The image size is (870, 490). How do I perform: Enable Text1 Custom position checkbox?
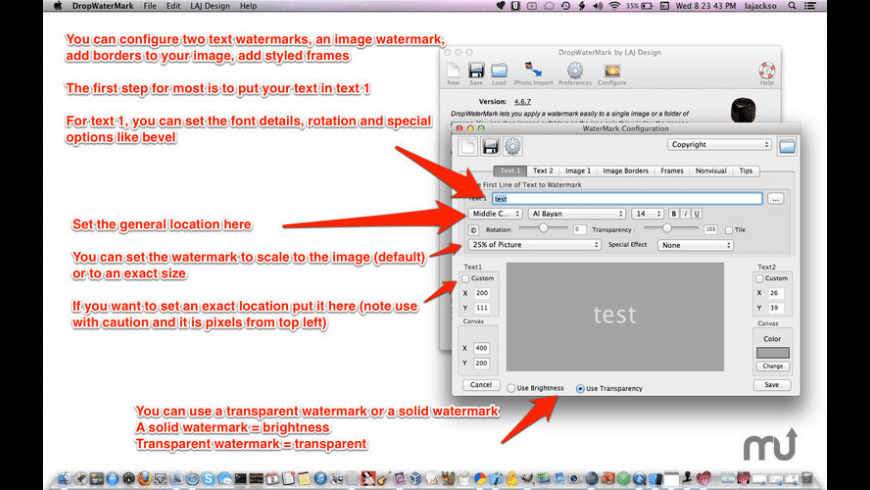(x=466, y=278)
